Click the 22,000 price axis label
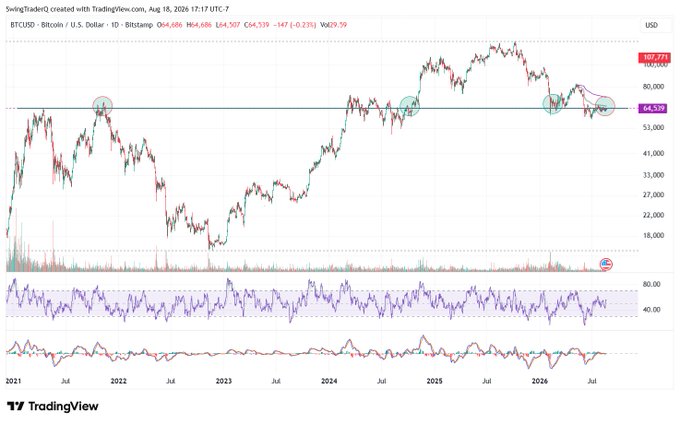 tap(653, 215)
